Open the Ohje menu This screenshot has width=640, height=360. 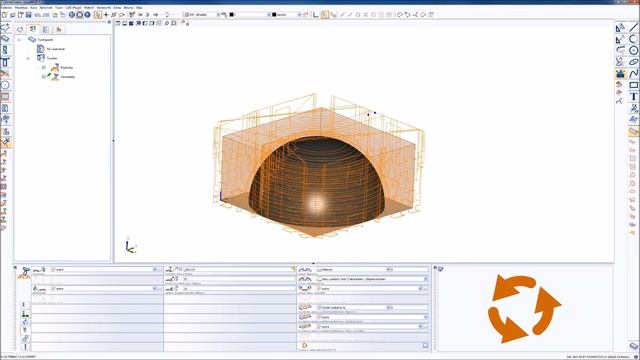tap(139, 7)
